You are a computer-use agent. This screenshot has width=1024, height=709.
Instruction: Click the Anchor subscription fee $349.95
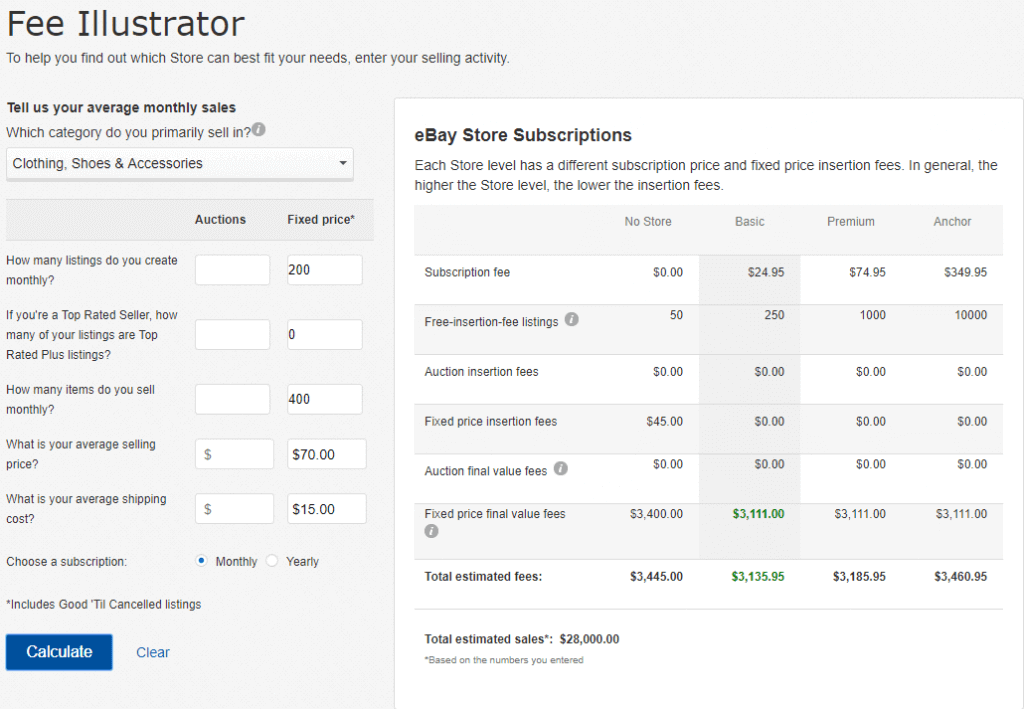tap(965, 272)
